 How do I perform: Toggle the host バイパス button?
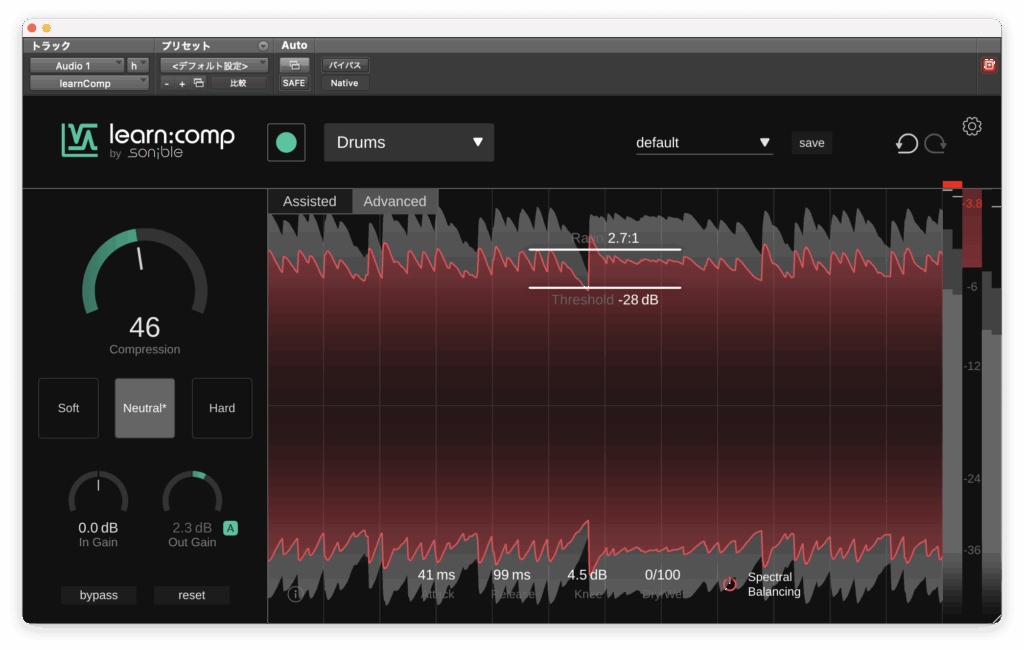click(x=345, y=65)
